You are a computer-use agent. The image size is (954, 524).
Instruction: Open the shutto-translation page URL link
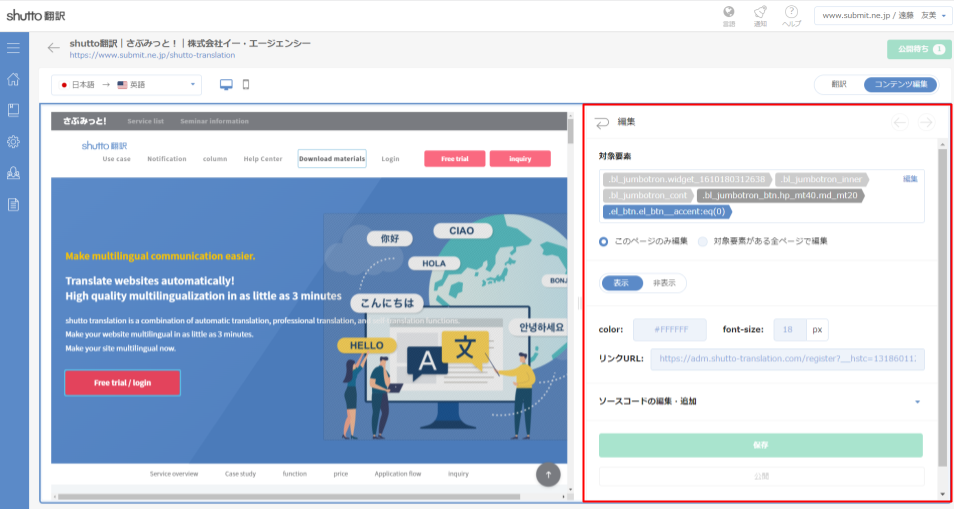pos(152,55)
